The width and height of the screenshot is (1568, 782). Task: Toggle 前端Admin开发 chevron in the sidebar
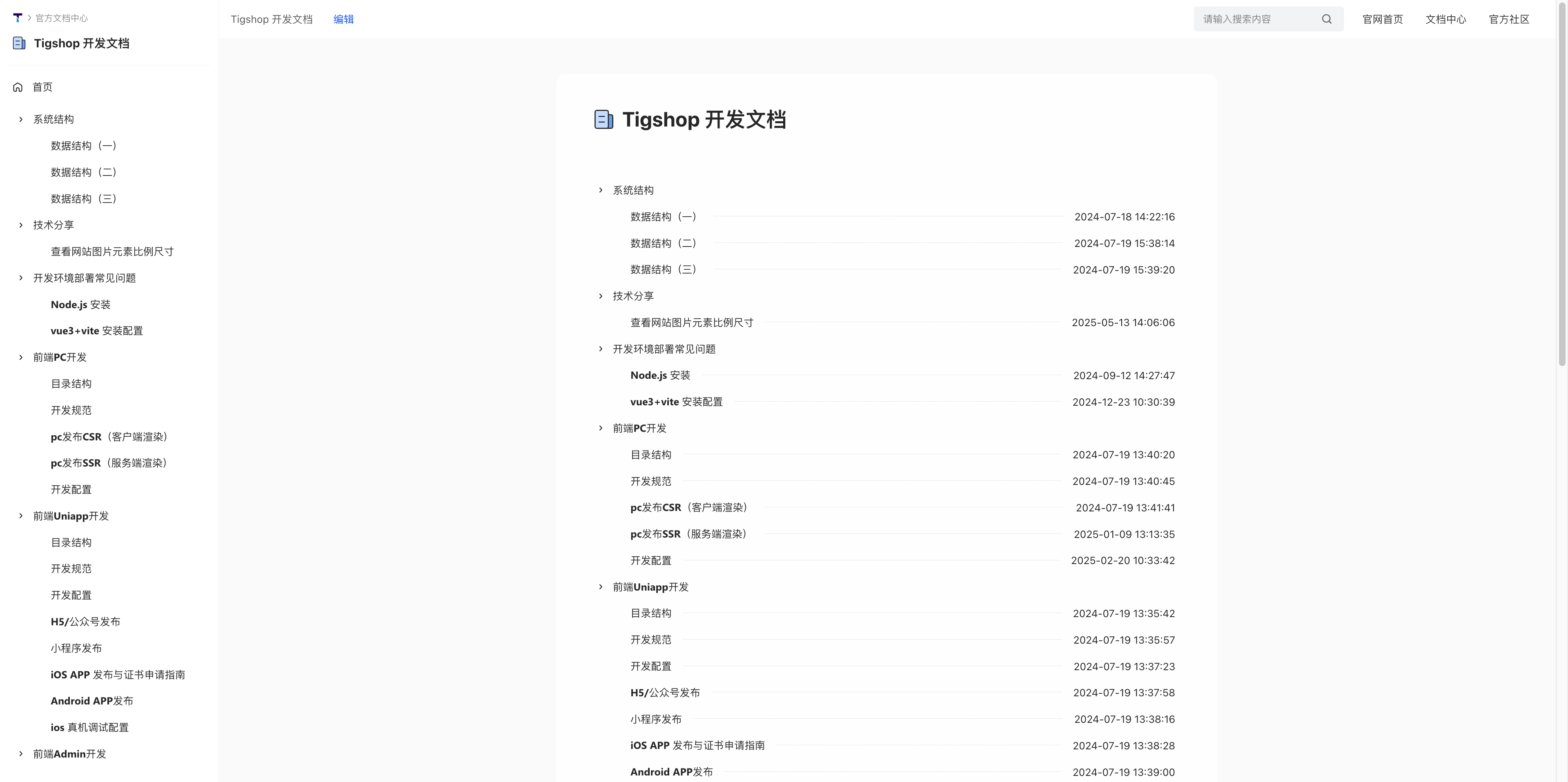(x=21, y=754)
